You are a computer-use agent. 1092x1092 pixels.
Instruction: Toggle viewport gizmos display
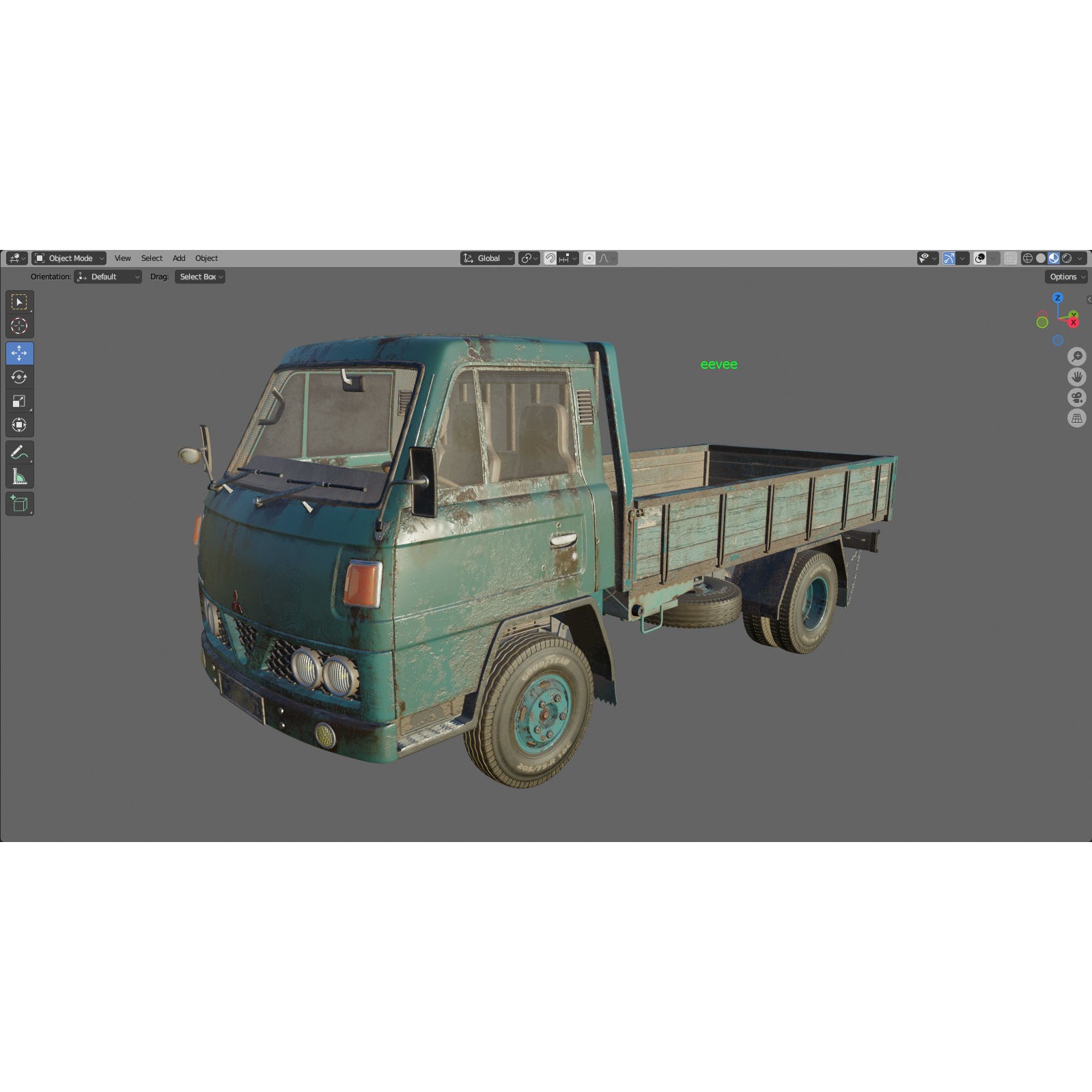(949, 258)
